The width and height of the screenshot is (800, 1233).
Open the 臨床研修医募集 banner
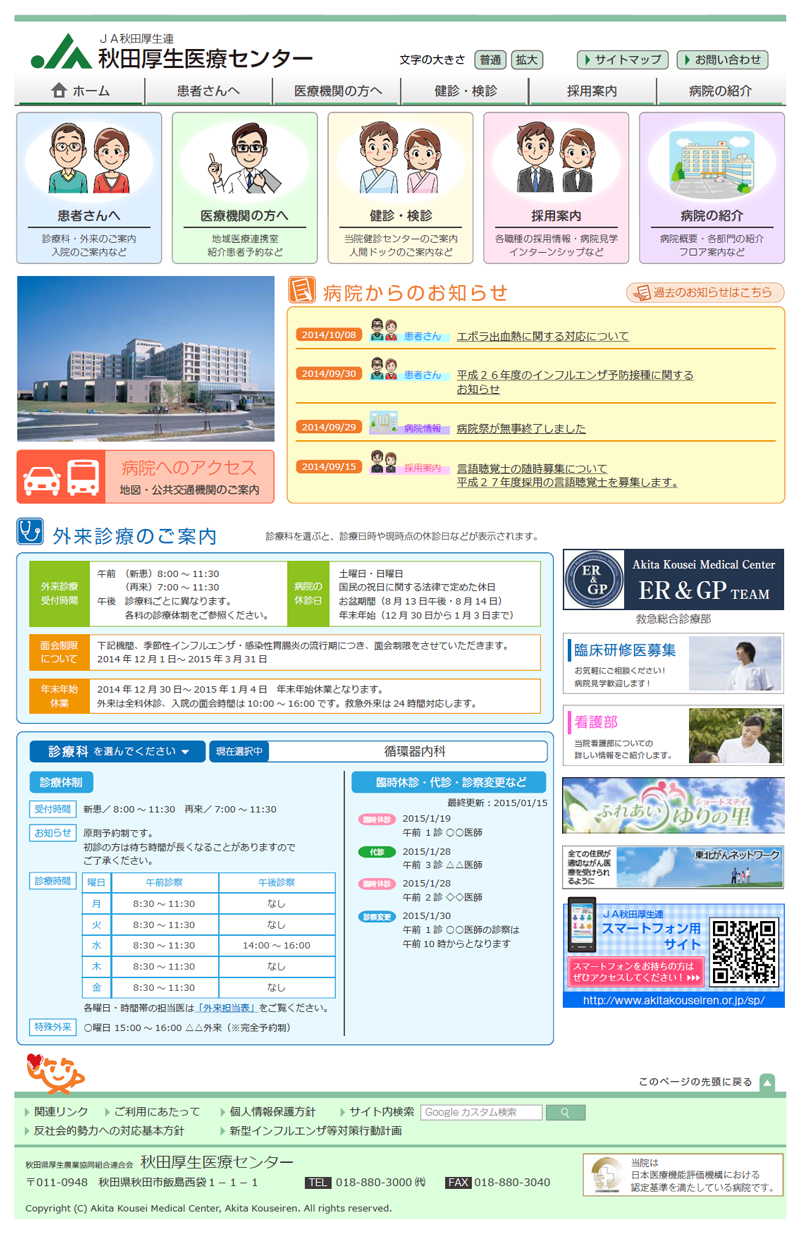(x=673, y=663)
